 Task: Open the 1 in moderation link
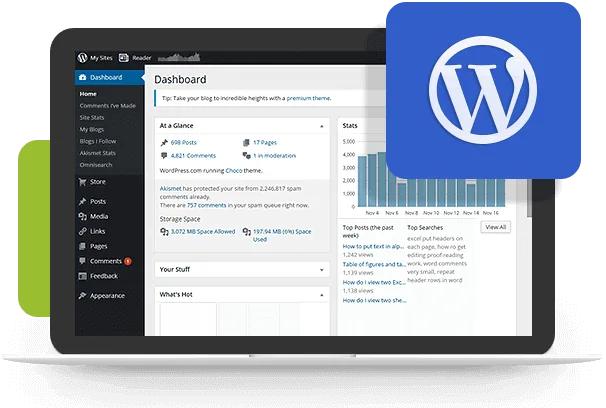(274, 156)
